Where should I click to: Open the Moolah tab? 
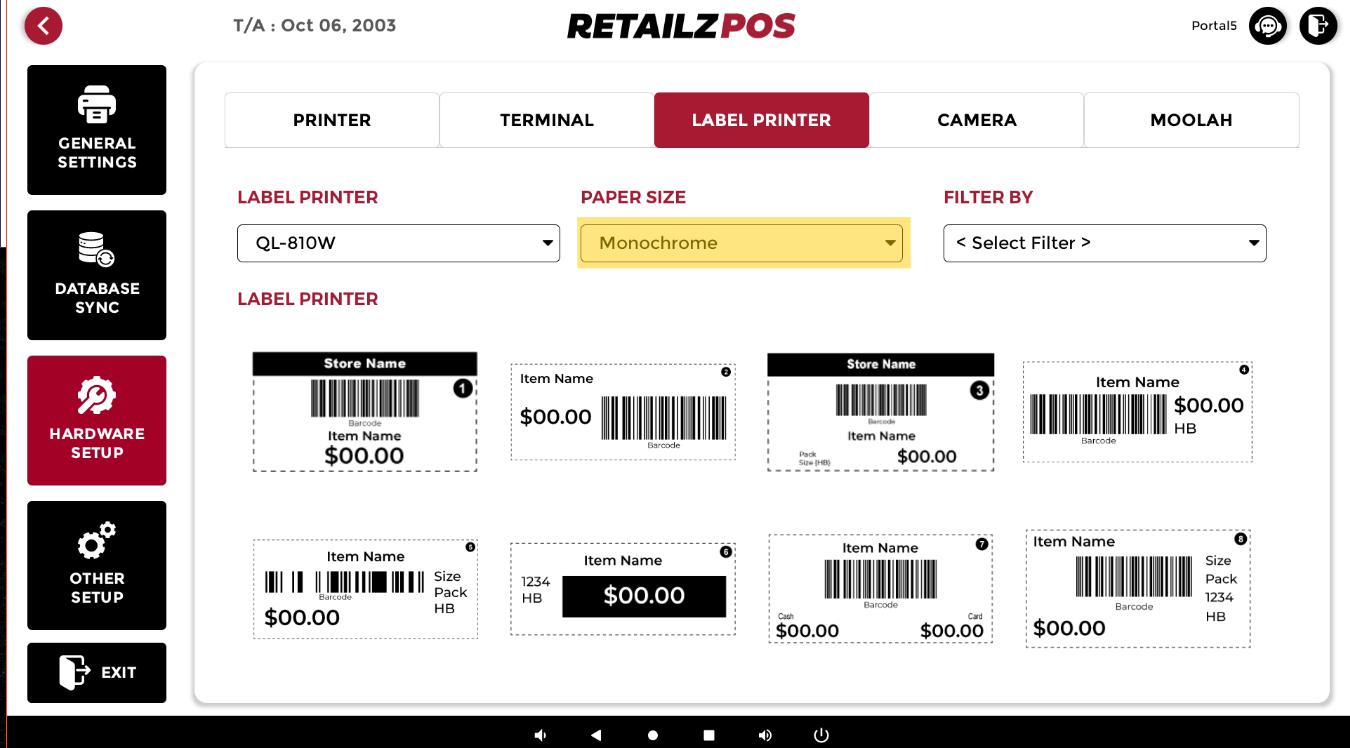[1191, 120]
